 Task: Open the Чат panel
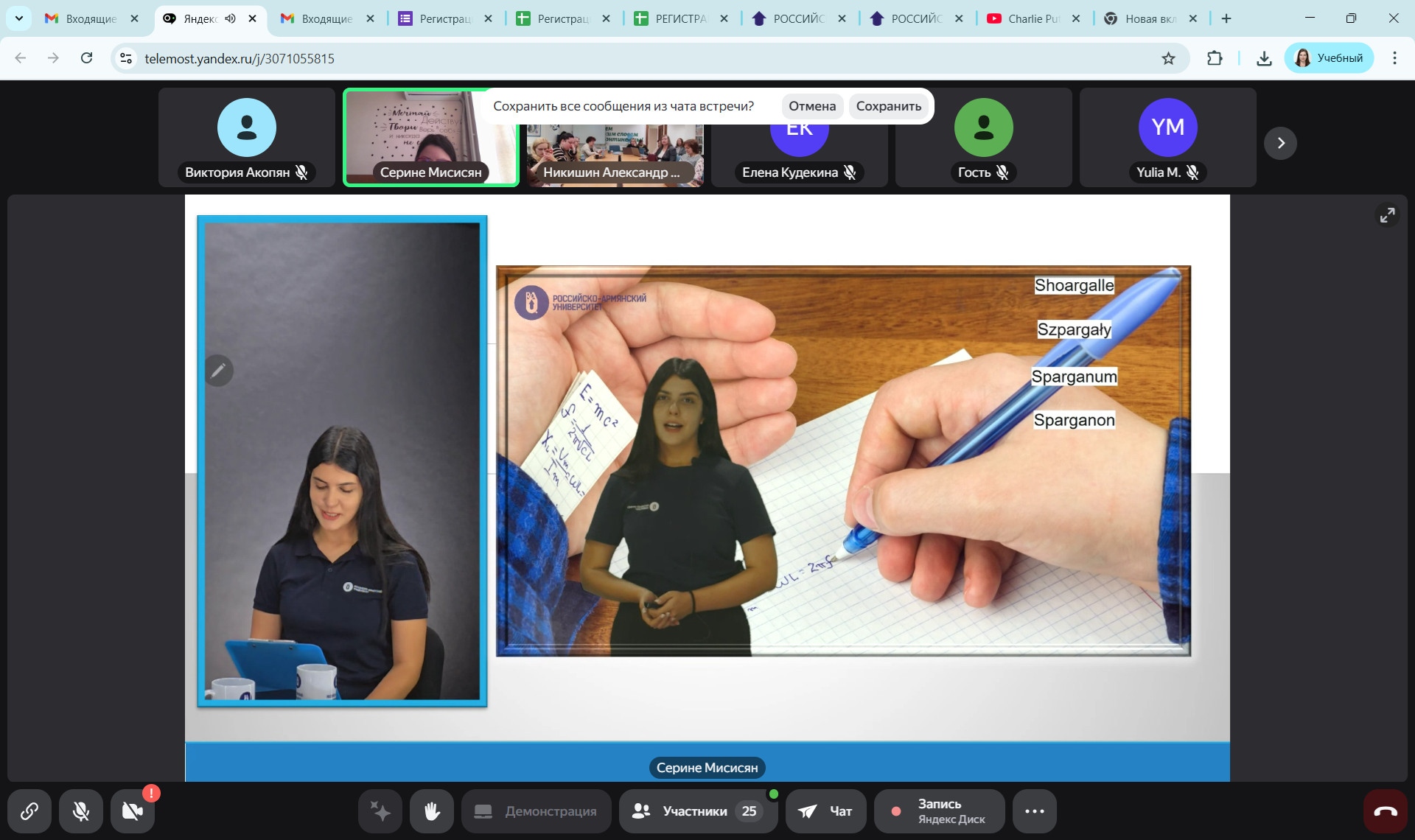click(x=826, y=811)
